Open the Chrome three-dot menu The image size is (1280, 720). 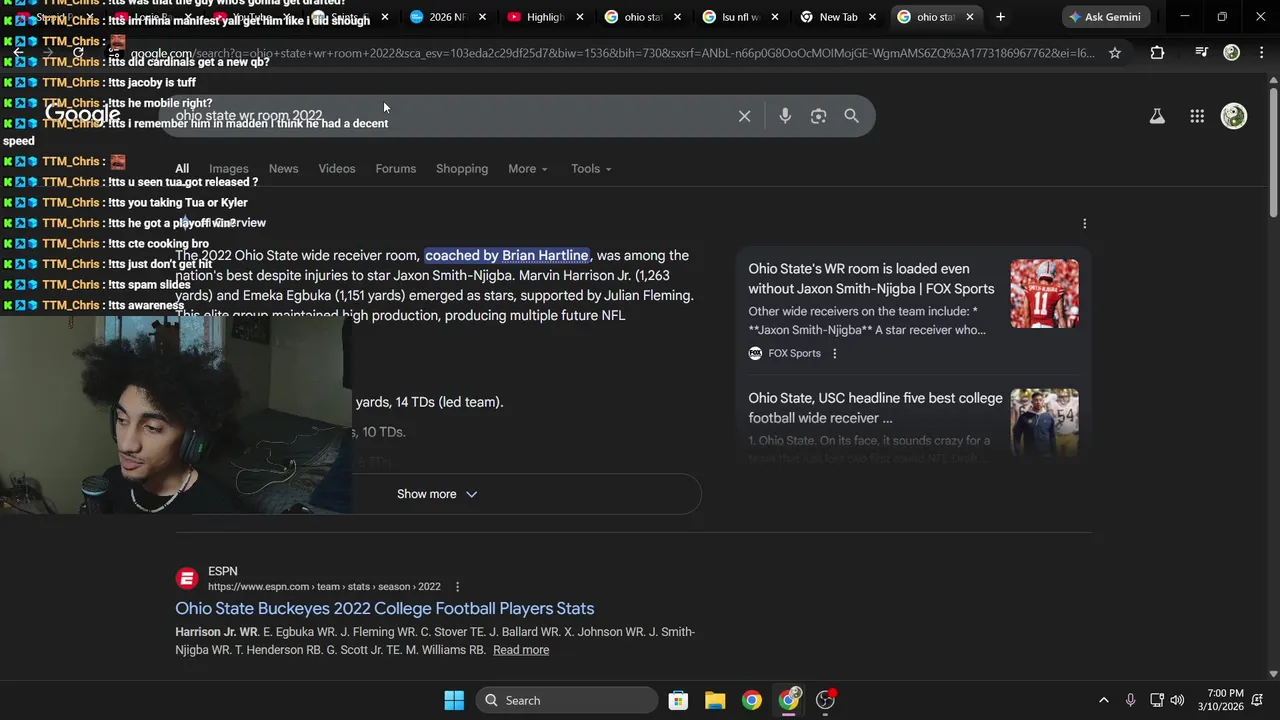pyautogui.click(x=1261, y=53)
